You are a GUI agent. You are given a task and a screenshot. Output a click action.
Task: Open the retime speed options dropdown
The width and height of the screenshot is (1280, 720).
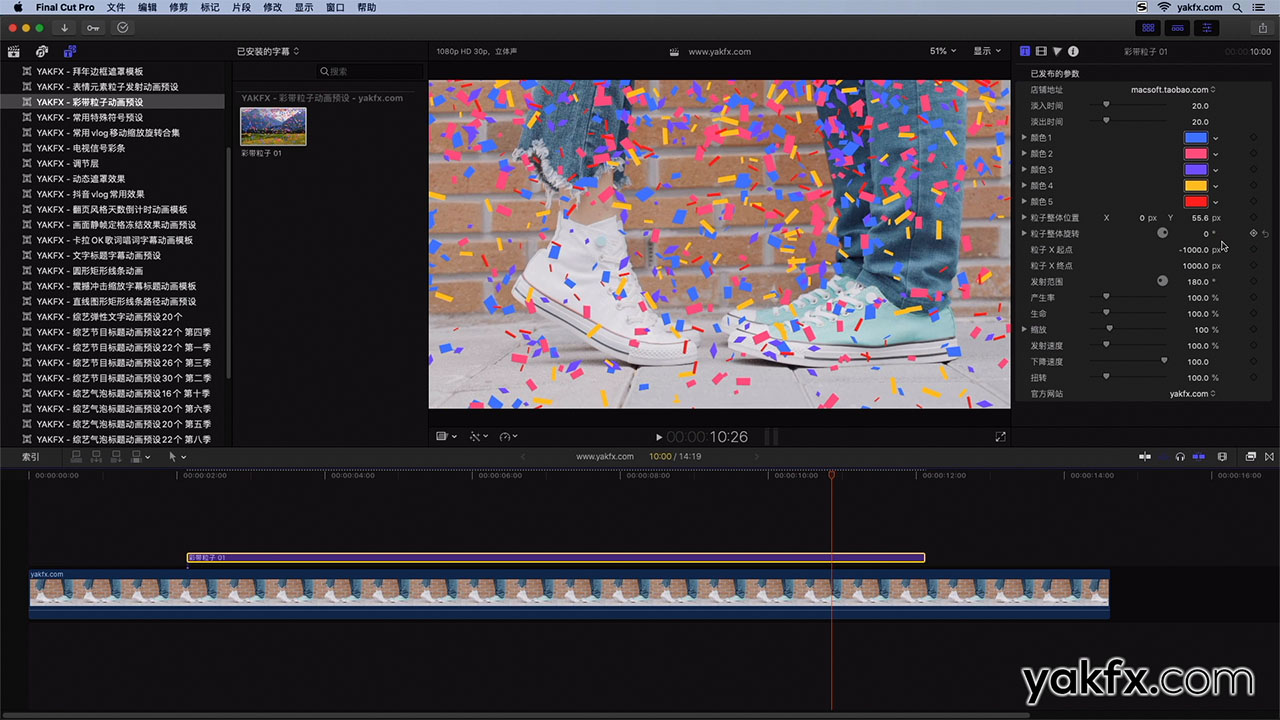[x=508, y=437]
